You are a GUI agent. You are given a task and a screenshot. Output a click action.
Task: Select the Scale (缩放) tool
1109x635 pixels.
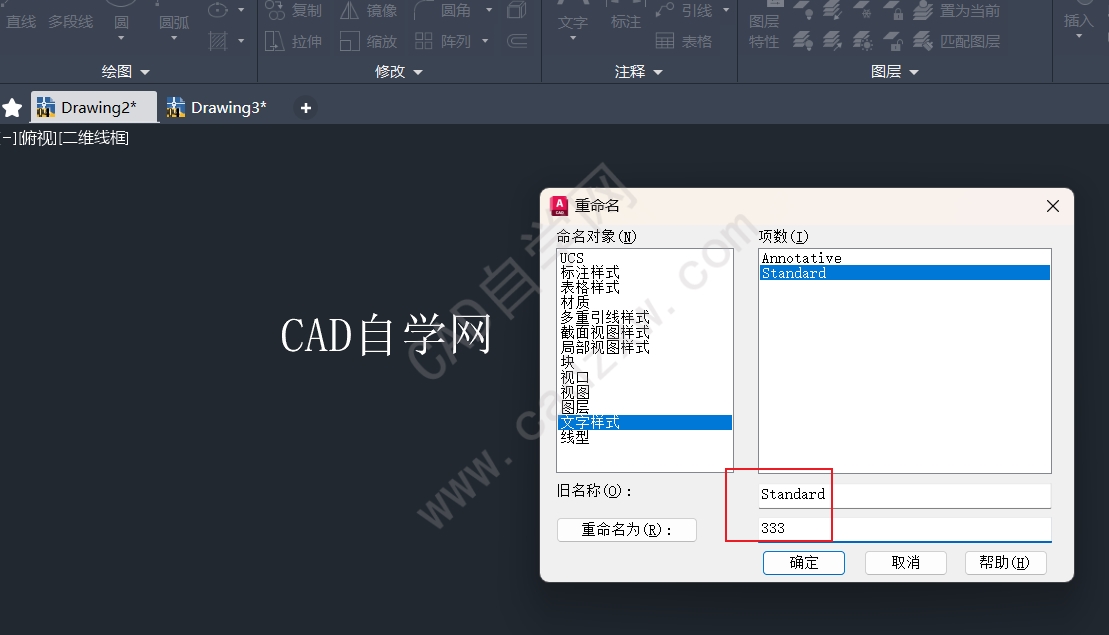click(x=368, y=42)
